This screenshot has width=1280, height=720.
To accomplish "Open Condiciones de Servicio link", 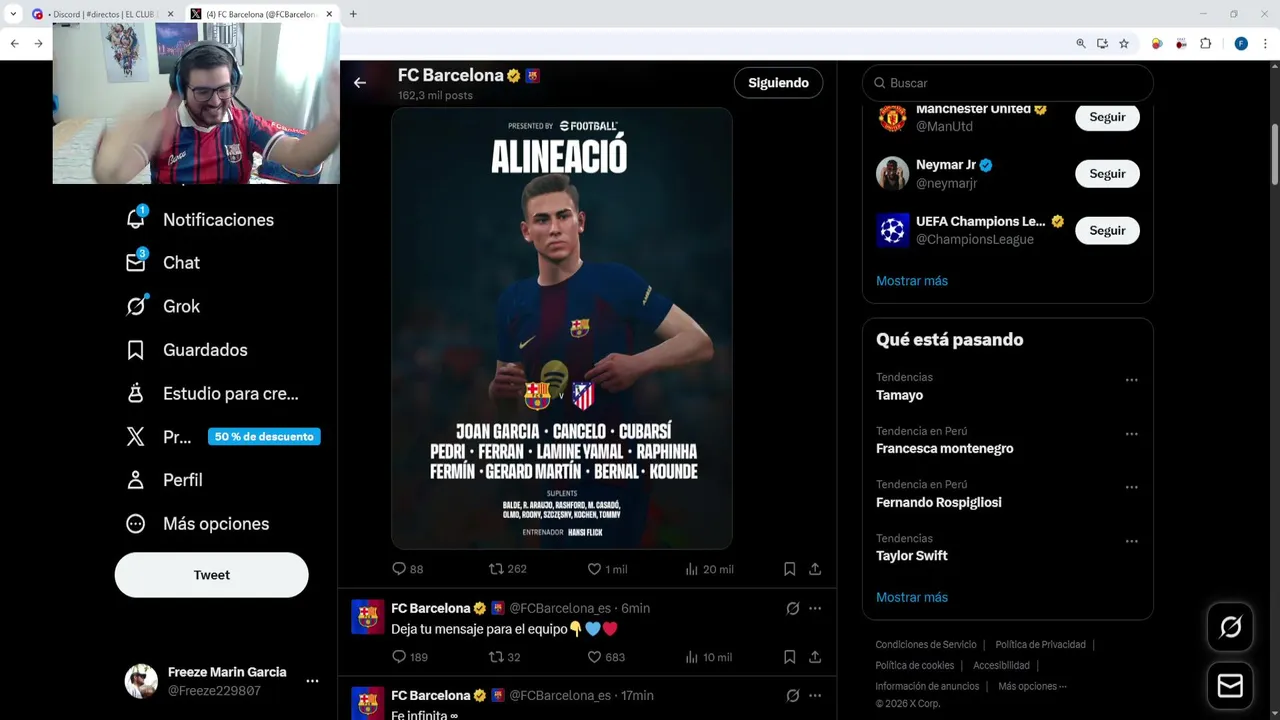I will coord(926,645).
